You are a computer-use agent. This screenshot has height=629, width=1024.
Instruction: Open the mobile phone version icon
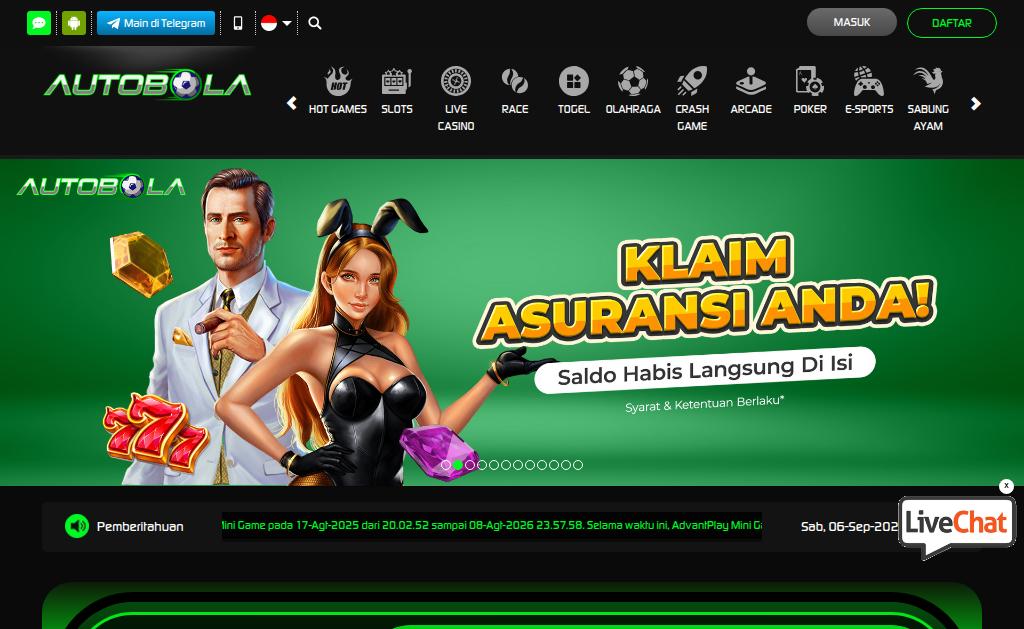[x=238, y=23]
